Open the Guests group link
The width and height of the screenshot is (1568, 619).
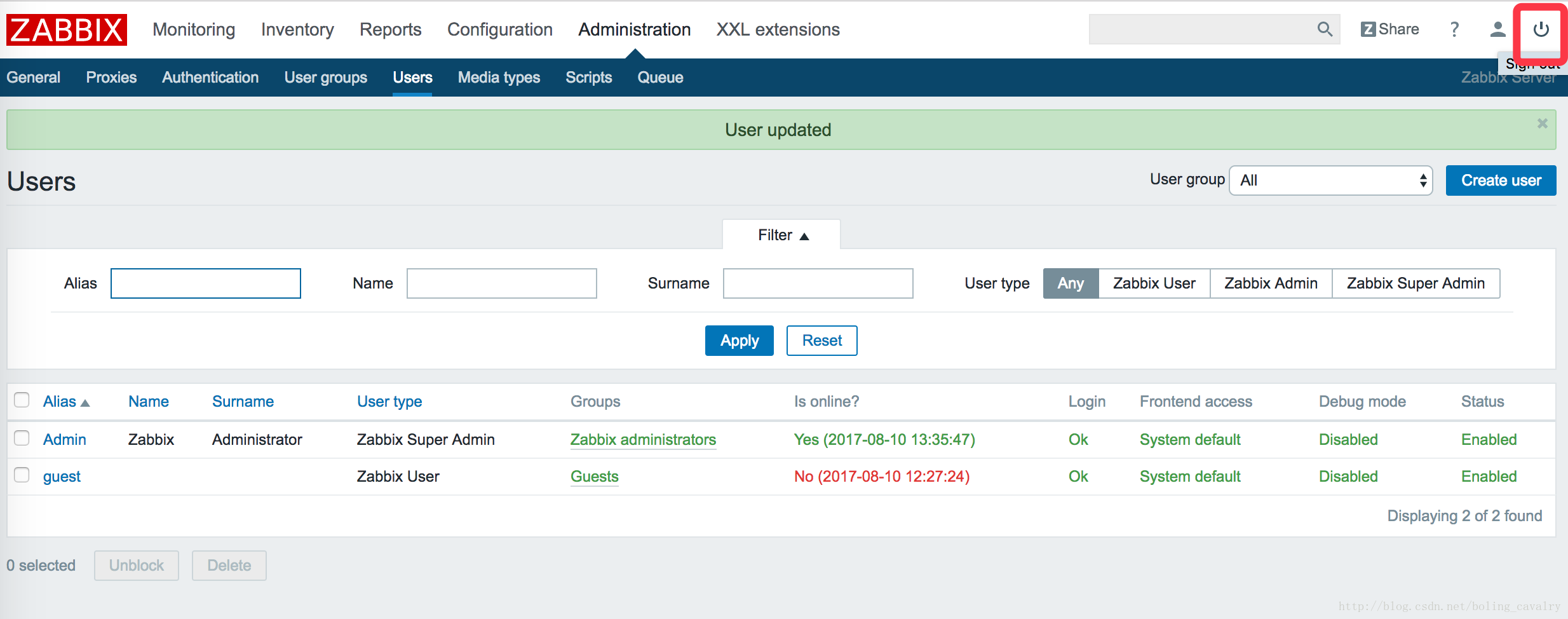point(594,477)
